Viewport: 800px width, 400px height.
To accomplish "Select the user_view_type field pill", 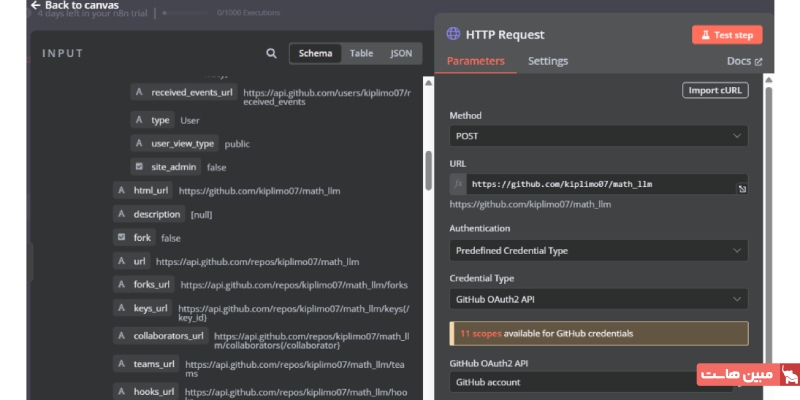I will pyautogui.click(x=174, y=143).
